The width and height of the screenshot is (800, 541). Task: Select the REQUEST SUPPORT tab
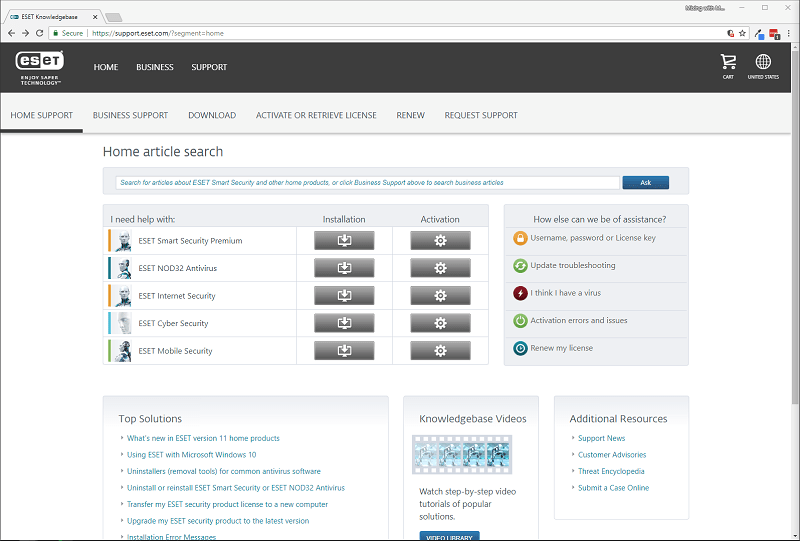click(481, 115)
